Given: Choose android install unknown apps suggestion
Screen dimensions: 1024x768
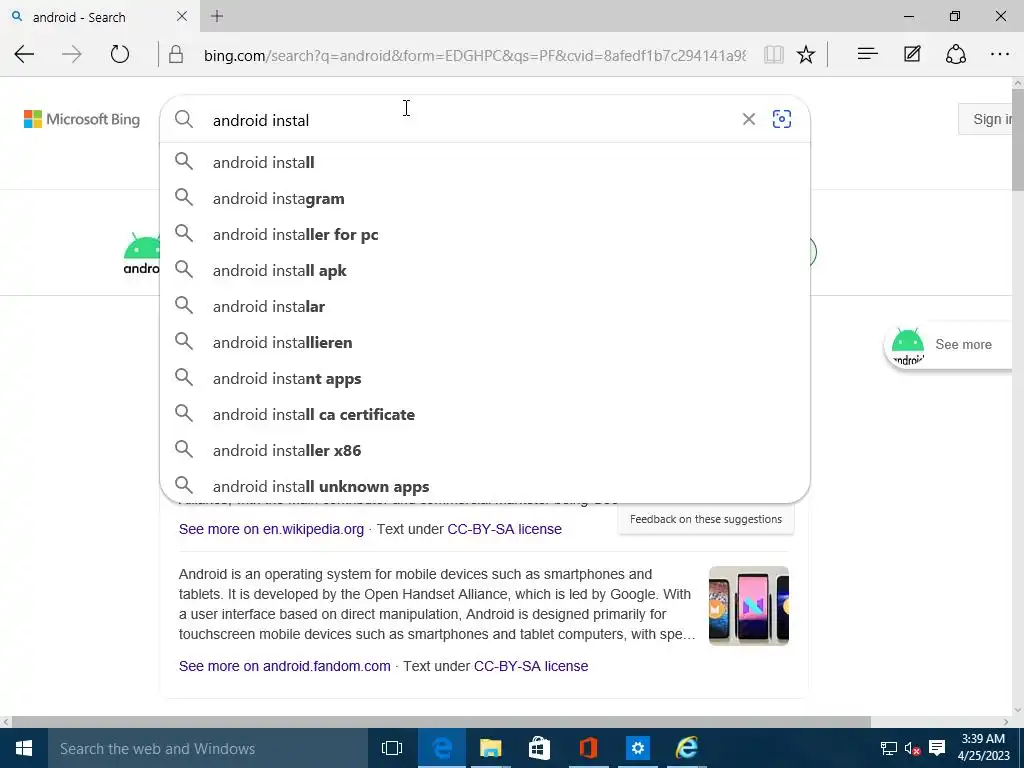Looking at the screenshot, I should click(x=485, y=485).
